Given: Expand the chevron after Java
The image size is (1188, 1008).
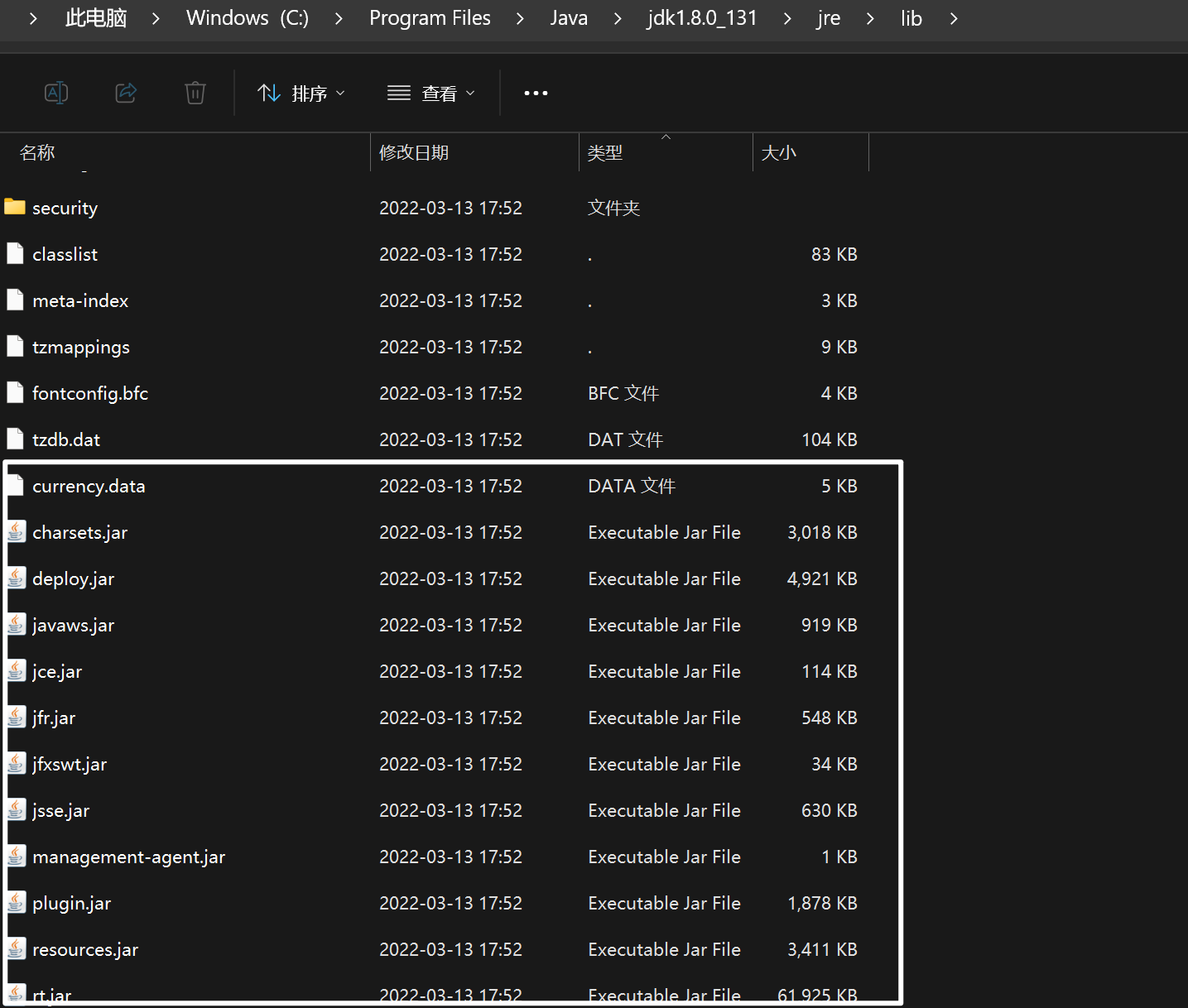Looking at the screenshot, I should [x=618, y=18].
